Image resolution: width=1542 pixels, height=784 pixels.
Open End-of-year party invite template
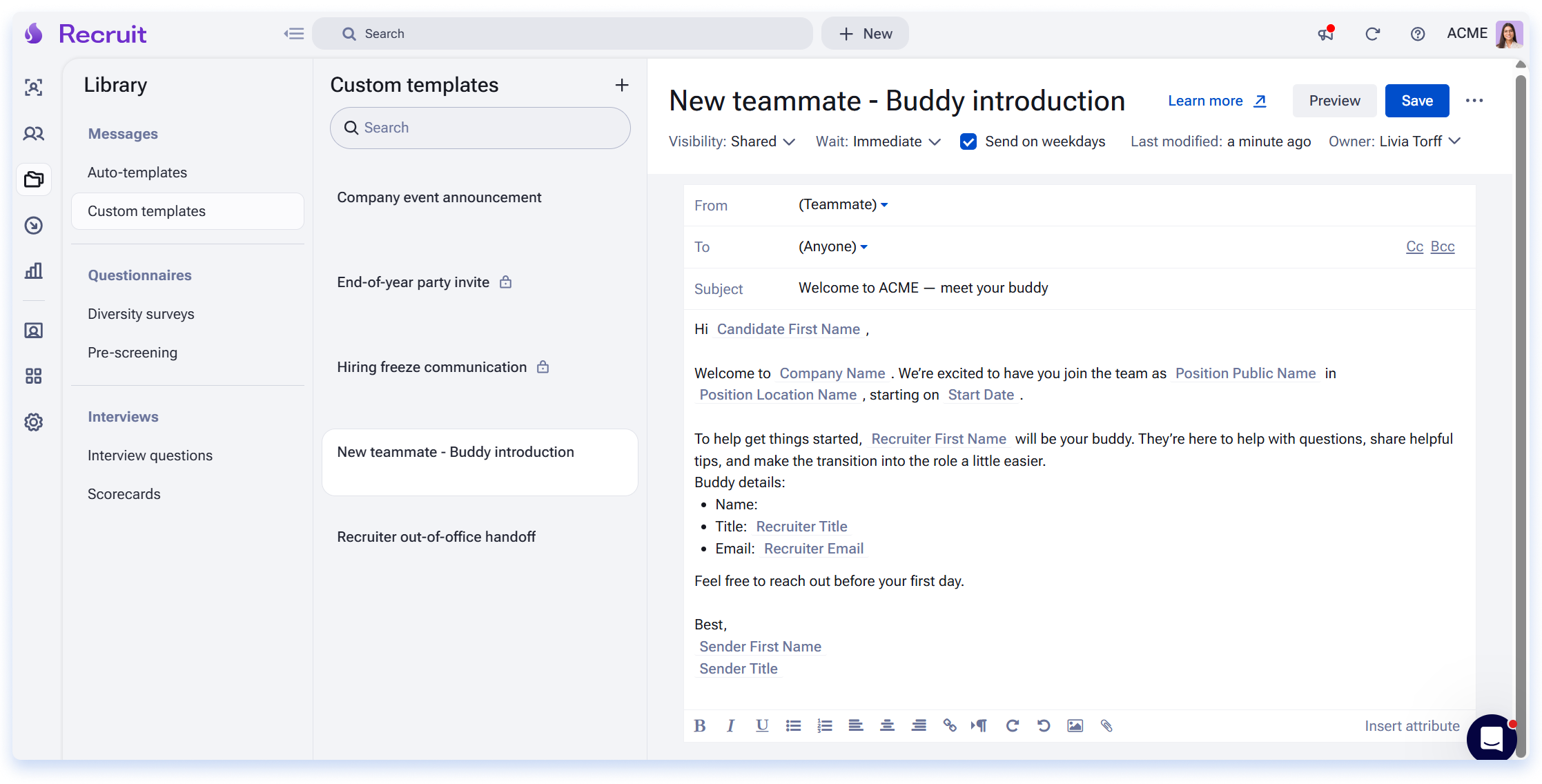pos(480,282)
